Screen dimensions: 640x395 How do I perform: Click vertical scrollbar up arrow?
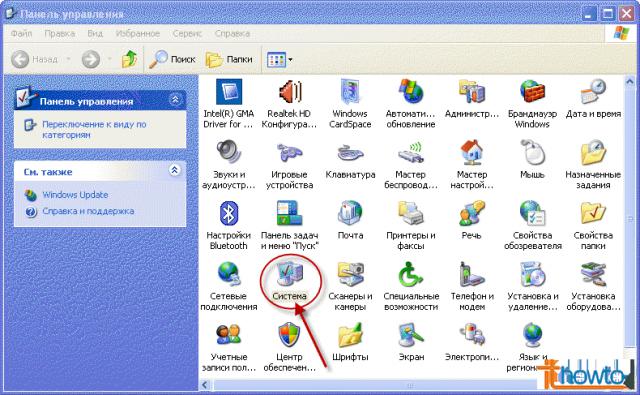pyautogui.click(x=630, y=82)
